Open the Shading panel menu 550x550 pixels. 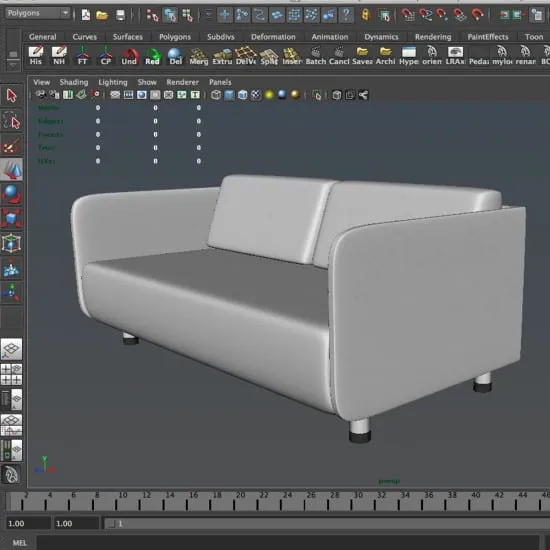74,82
